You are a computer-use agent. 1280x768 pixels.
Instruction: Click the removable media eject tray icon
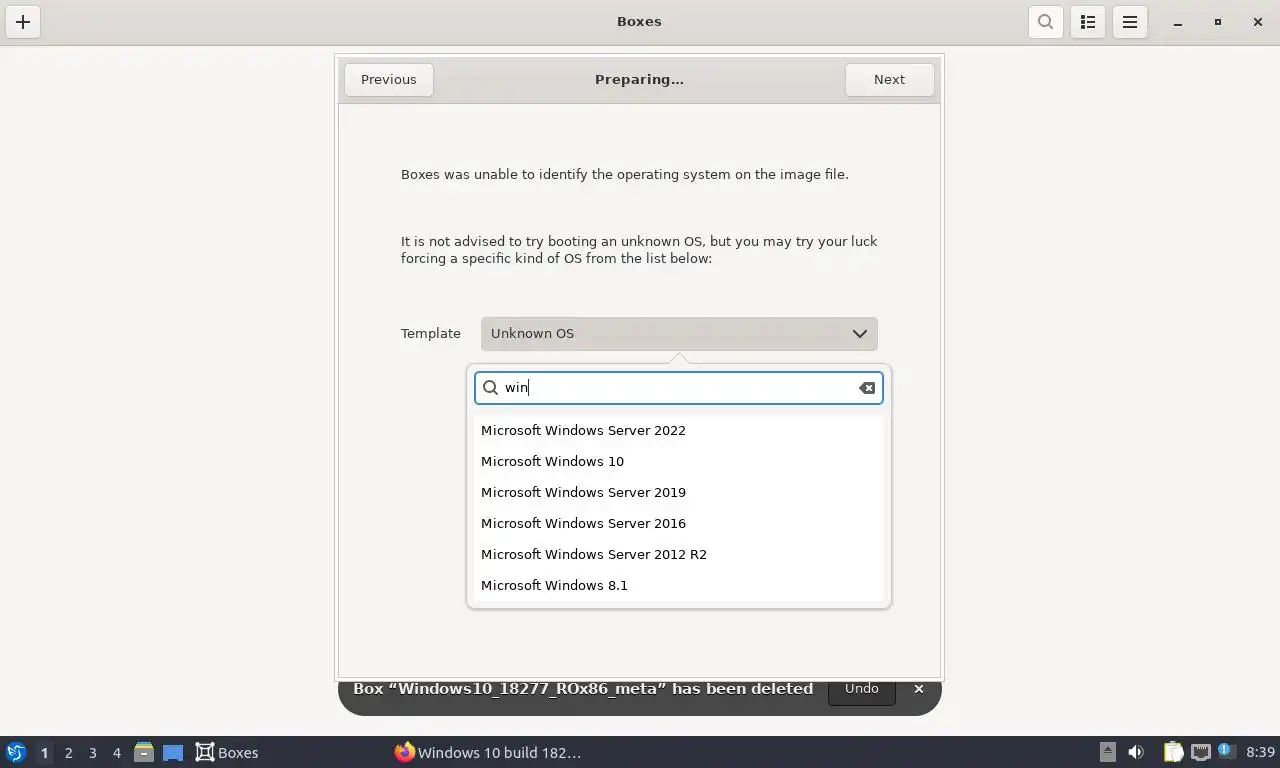tap(1108, 753)
